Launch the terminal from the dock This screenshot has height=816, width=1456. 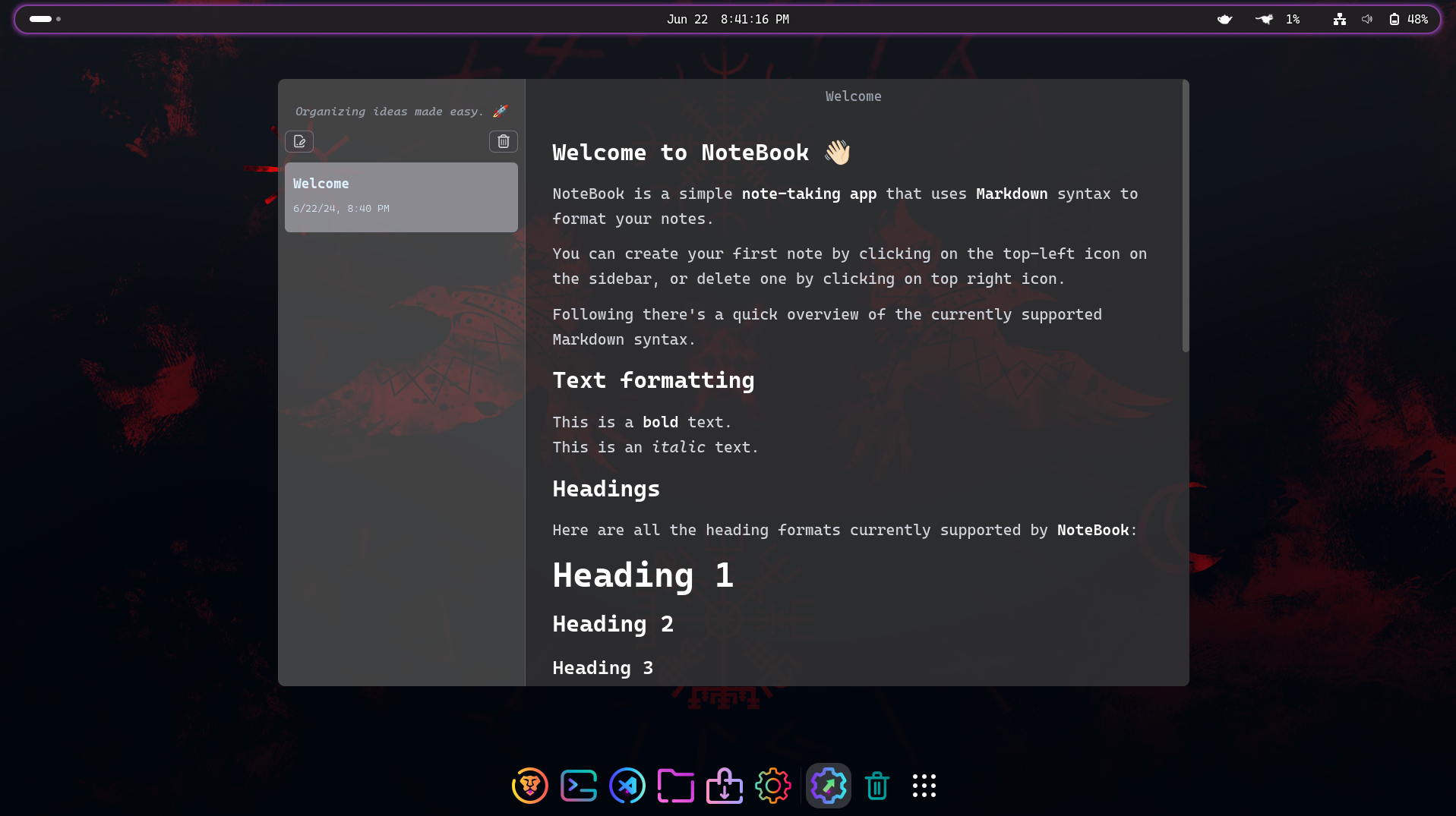(x=579, y=786)
